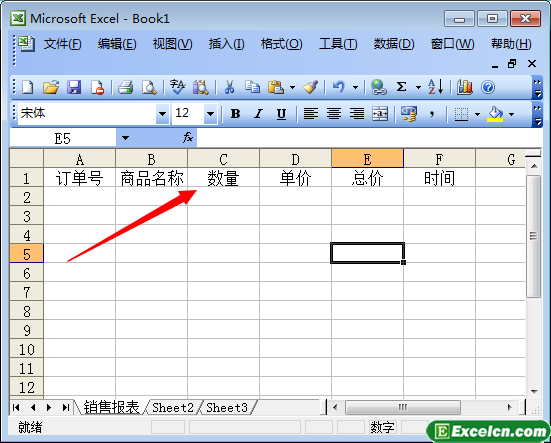Image resolution: width=551 pixels, height=443 pixels.
Task: Open the 格式(O) menu
Action: pos(281,44)
